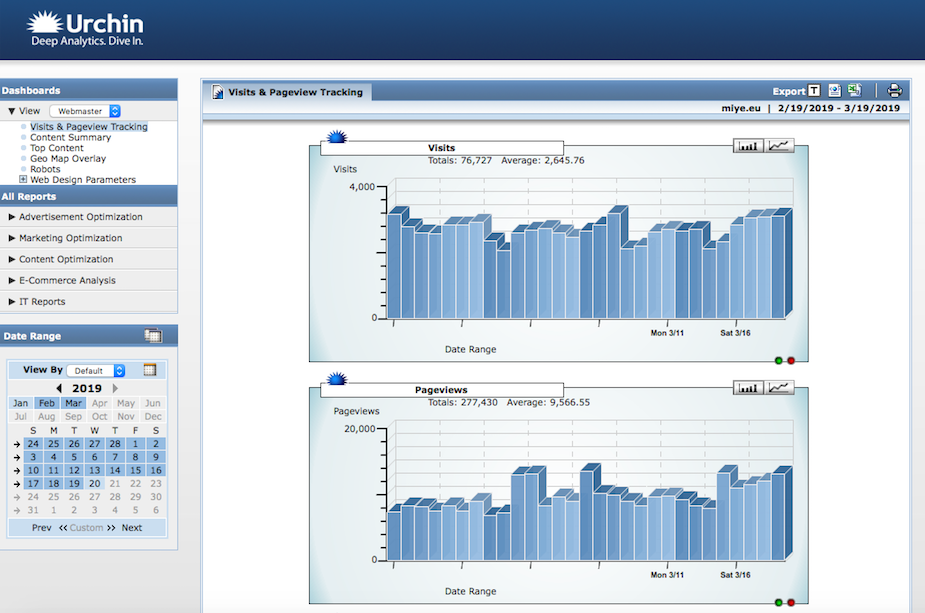Select the whole week starting on the 3rd
Screen dimensions: 925x613
point(17,457)
